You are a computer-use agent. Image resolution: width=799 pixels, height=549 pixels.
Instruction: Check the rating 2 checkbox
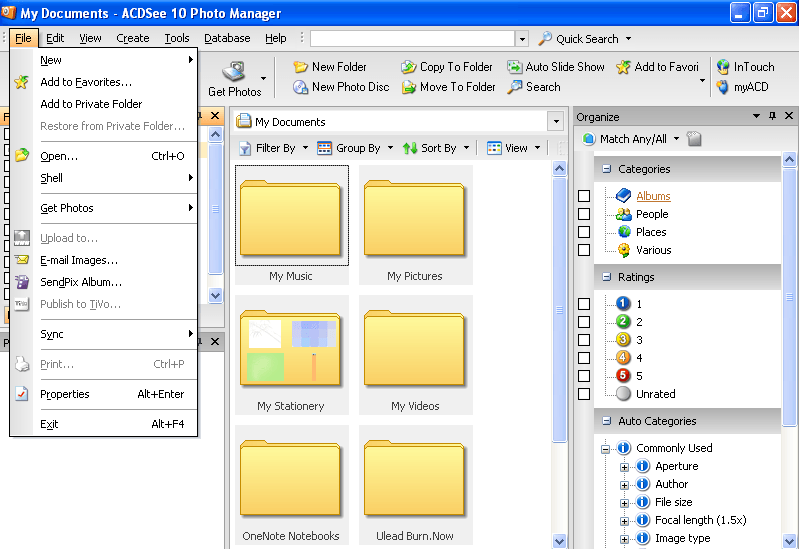(584, 322)
